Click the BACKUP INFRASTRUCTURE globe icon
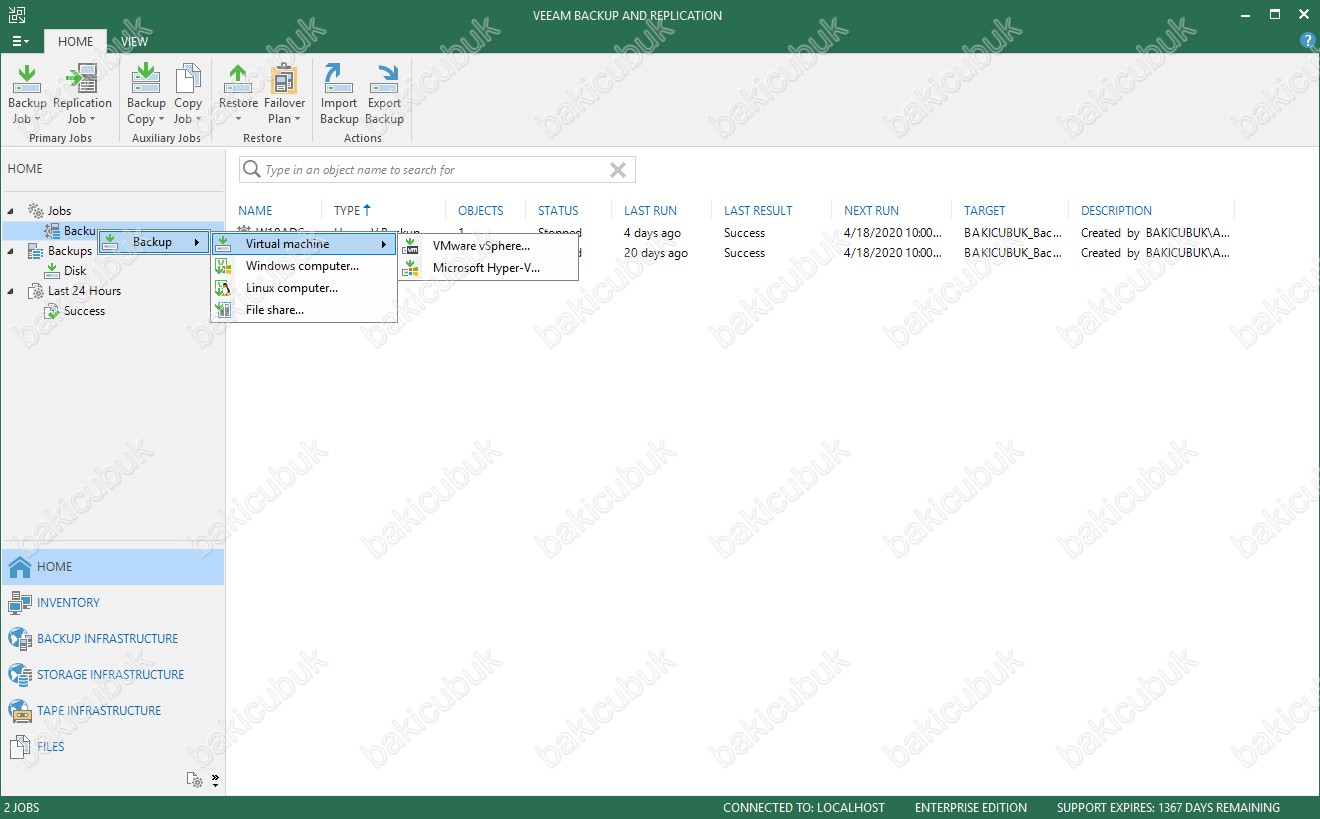The height and width of the screenshot is (819, 1320). click(x=19, y=639)
